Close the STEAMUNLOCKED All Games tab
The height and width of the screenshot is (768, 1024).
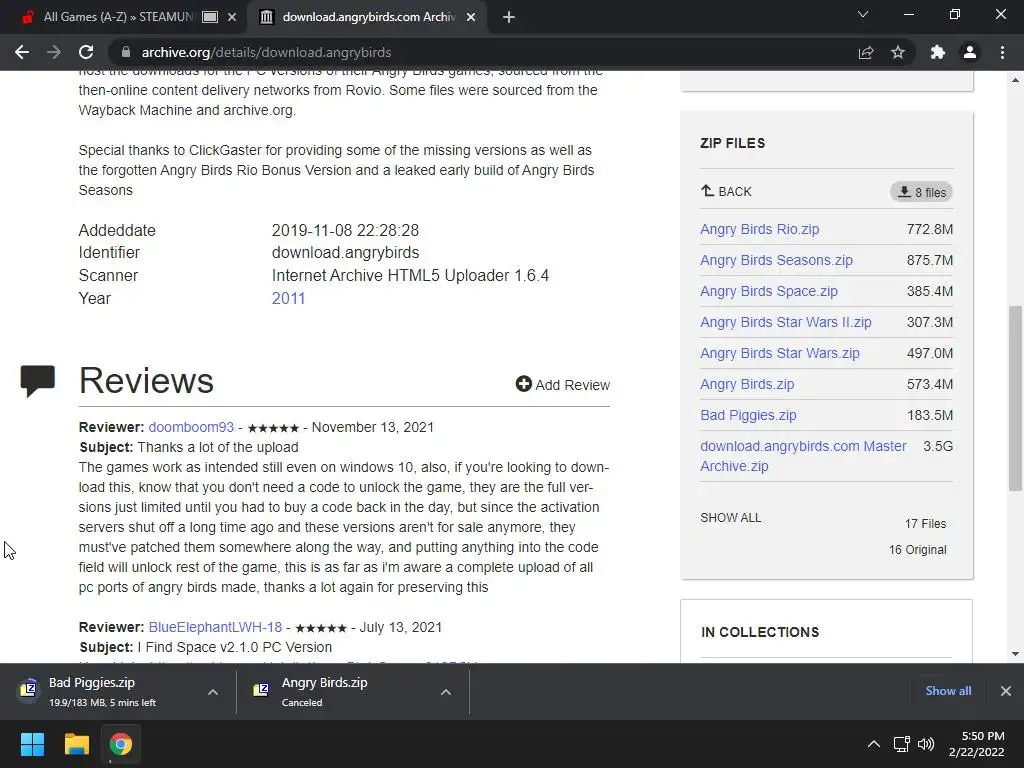232,17
